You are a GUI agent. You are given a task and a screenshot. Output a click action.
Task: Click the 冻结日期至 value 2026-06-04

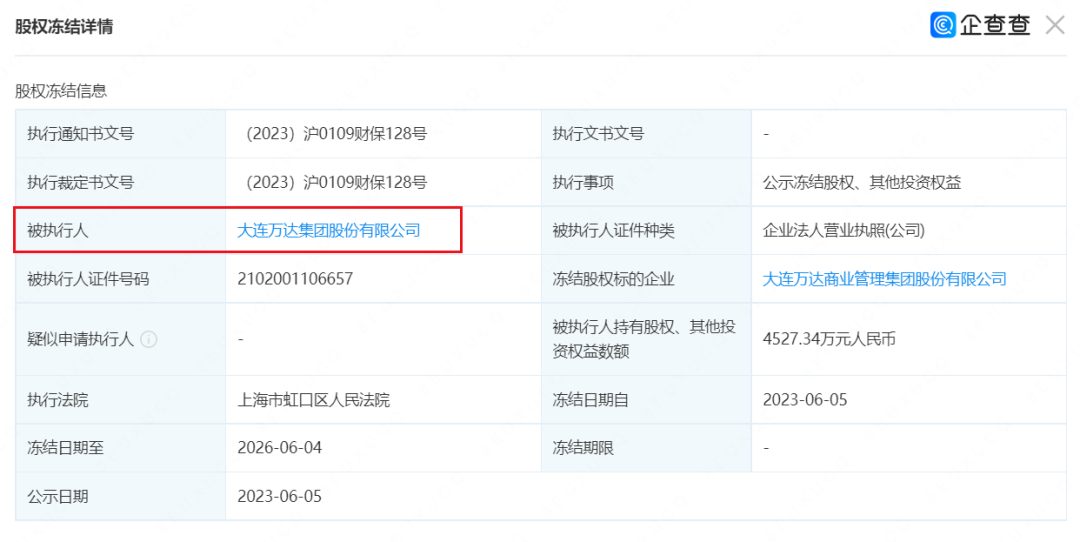click(x=280, y=448)
